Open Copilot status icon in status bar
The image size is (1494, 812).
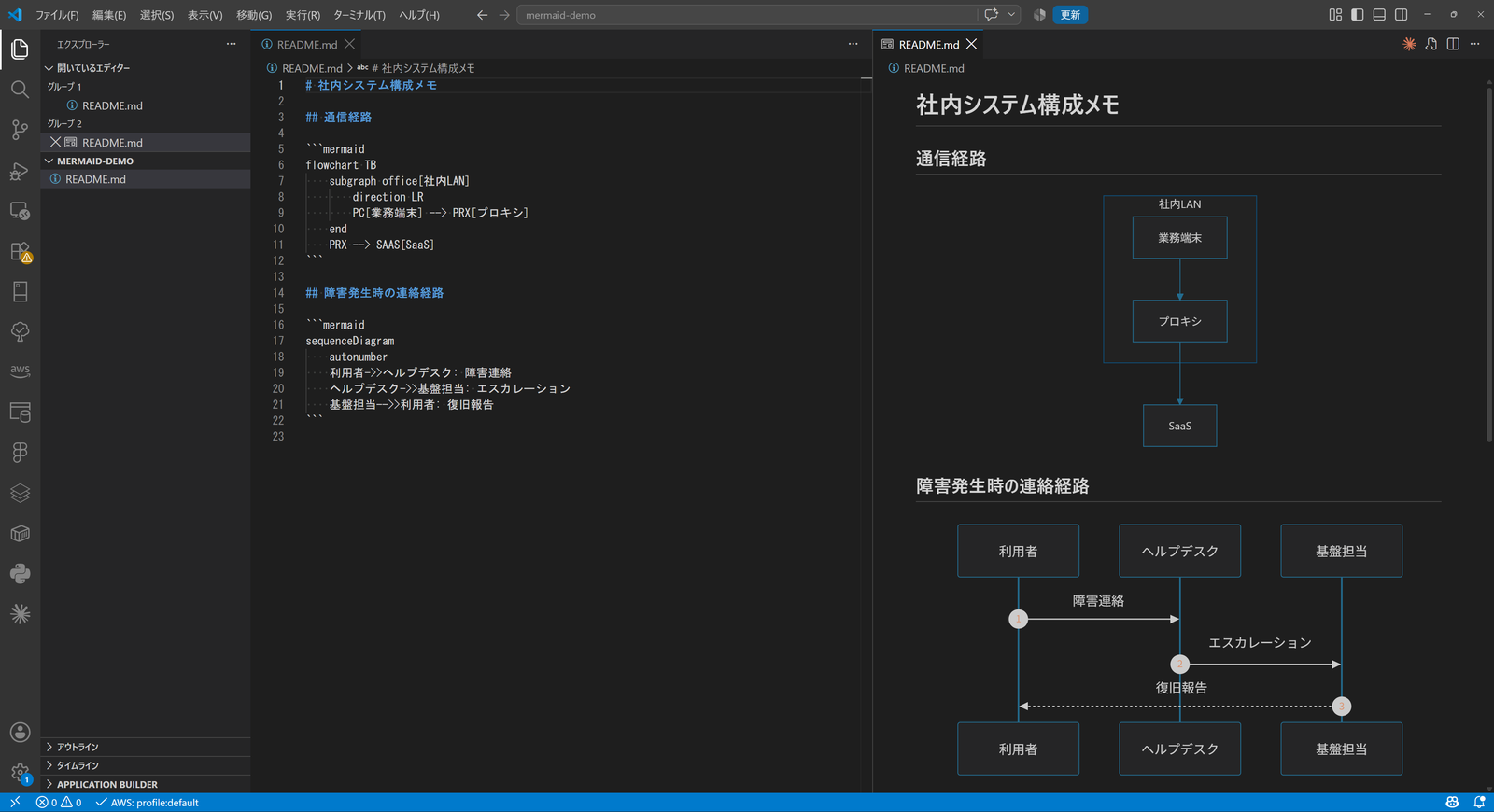click(x=1452, y=803)
